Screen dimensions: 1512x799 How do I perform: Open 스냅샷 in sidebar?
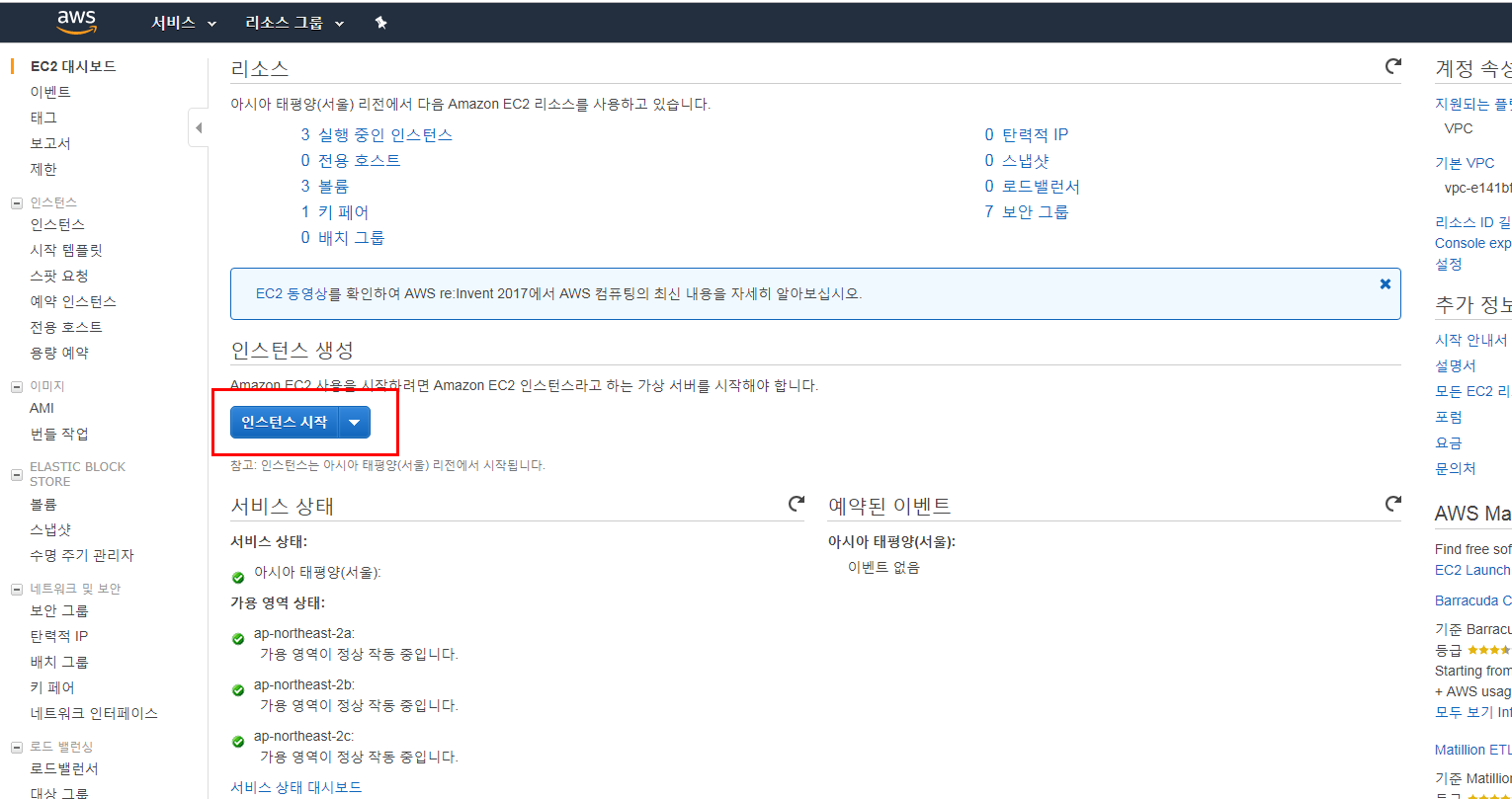50,529
